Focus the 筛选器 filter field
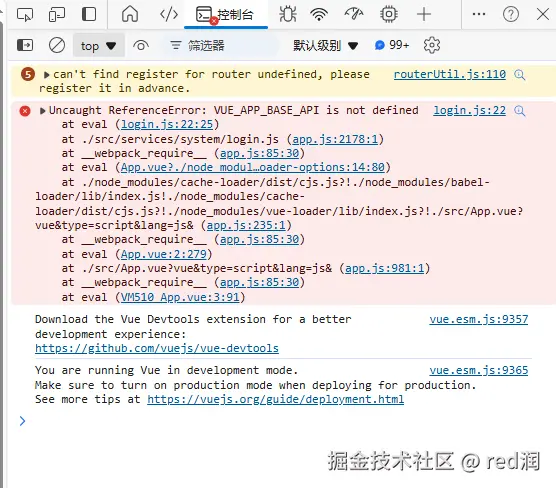The height and width of the screenshot is (488, 556). (x=220, y=45)
